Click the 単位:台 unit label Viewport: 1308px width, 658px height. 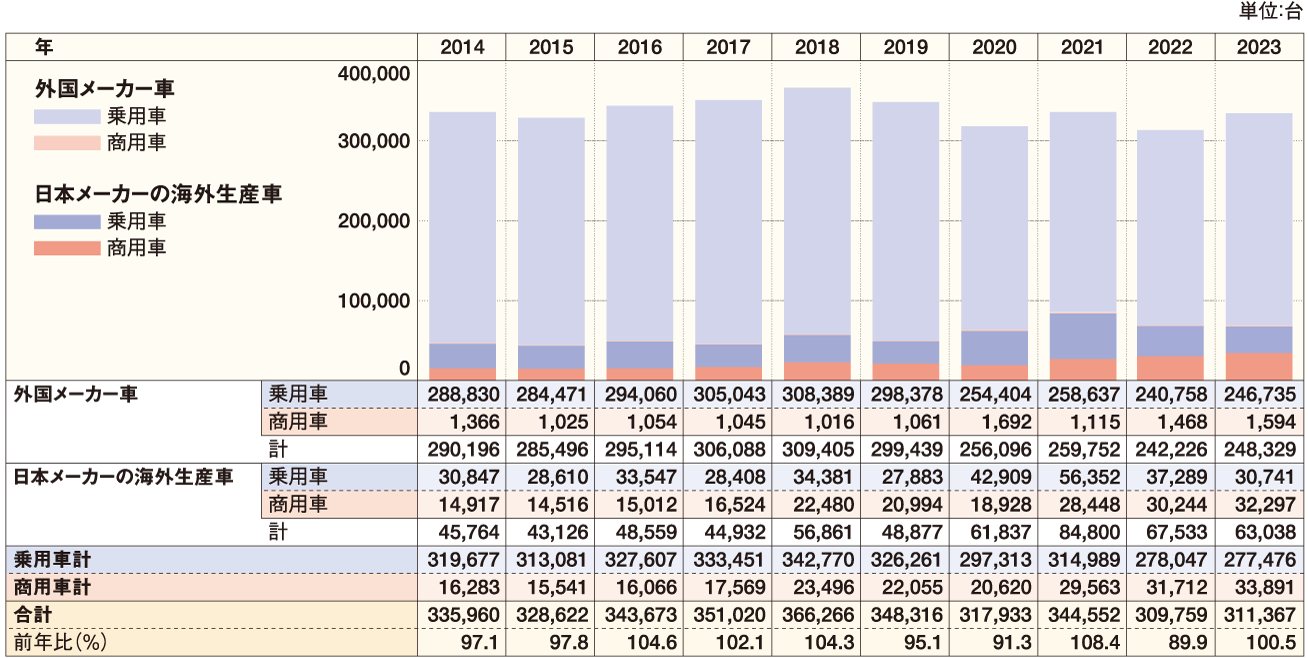click(1270, 11)
